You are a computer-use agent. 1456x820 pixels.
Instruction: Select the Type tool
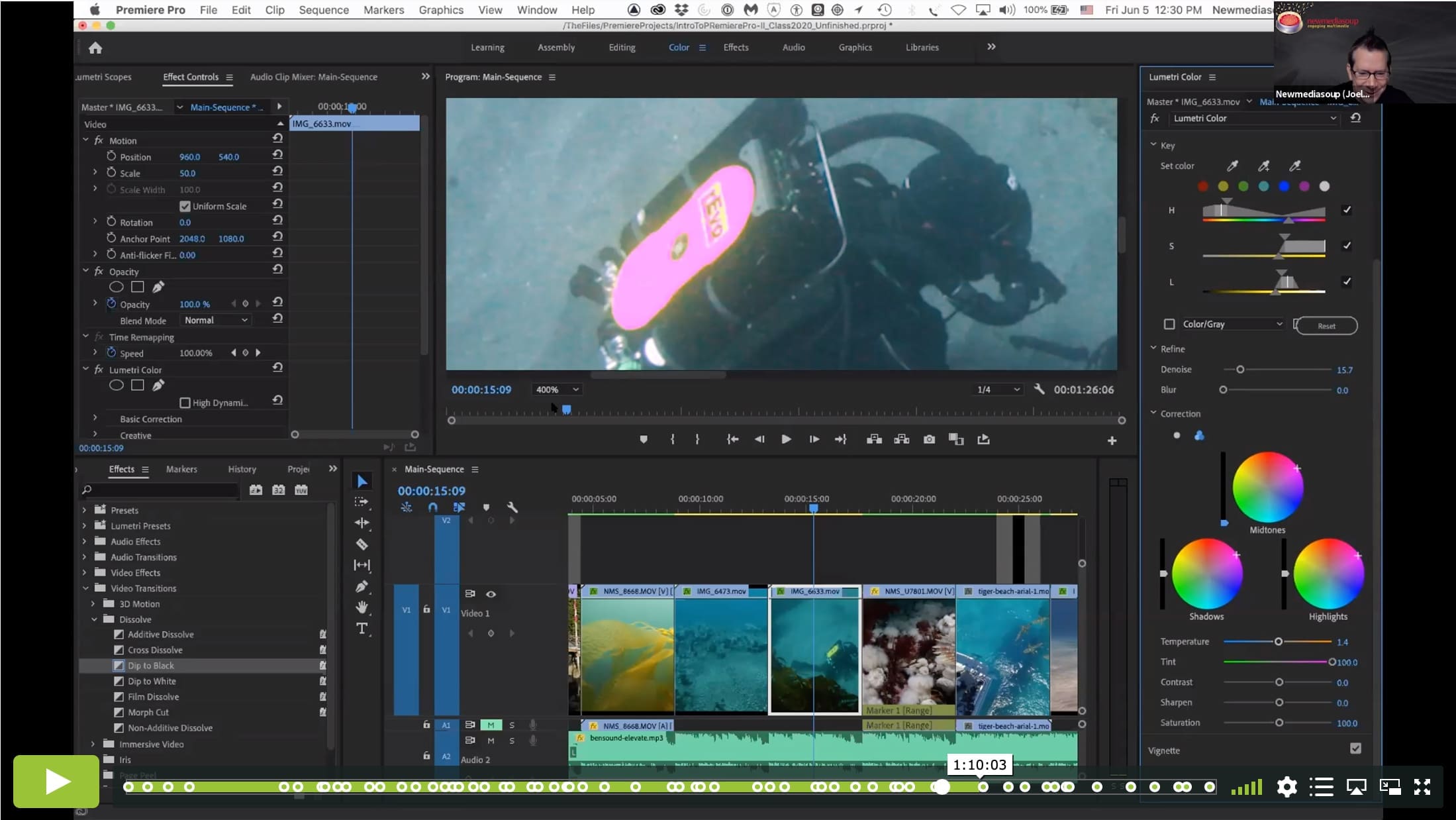coord(362,629)
